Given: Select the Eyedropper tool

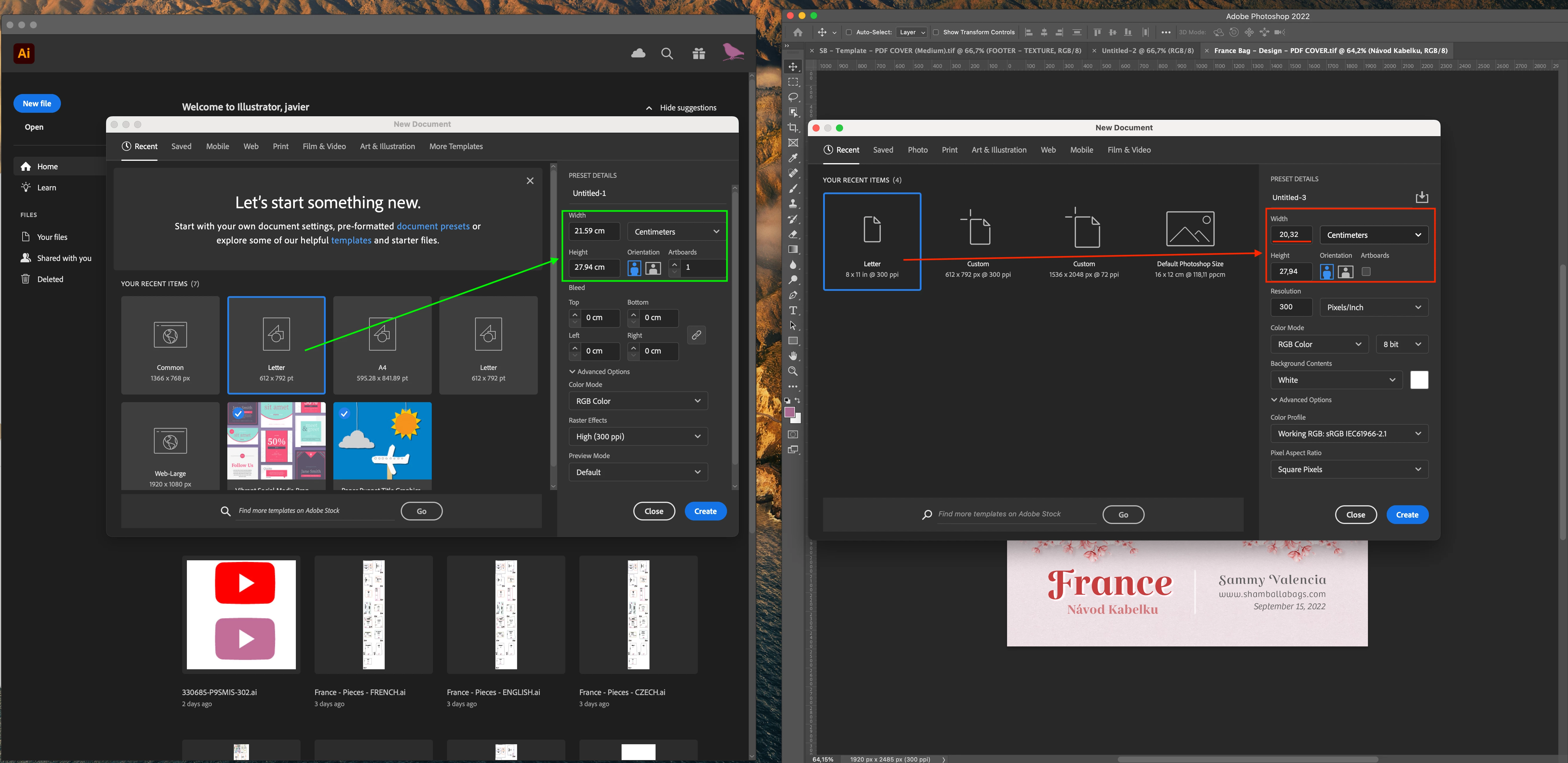Looking at the screenshot, I should [x=793, y=158].
